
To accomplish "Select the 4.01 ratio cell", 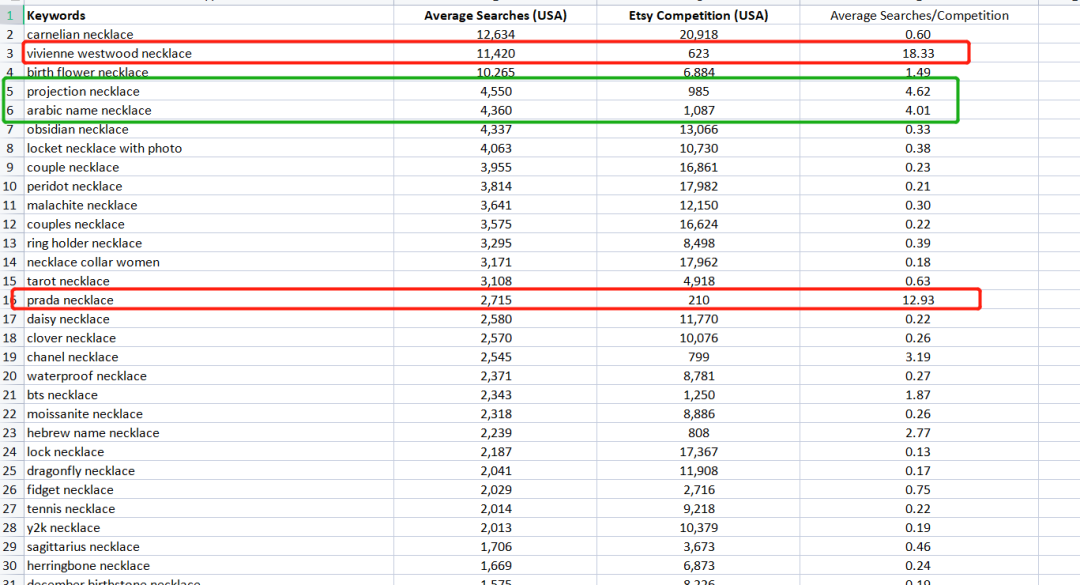I will click(919, 110).
